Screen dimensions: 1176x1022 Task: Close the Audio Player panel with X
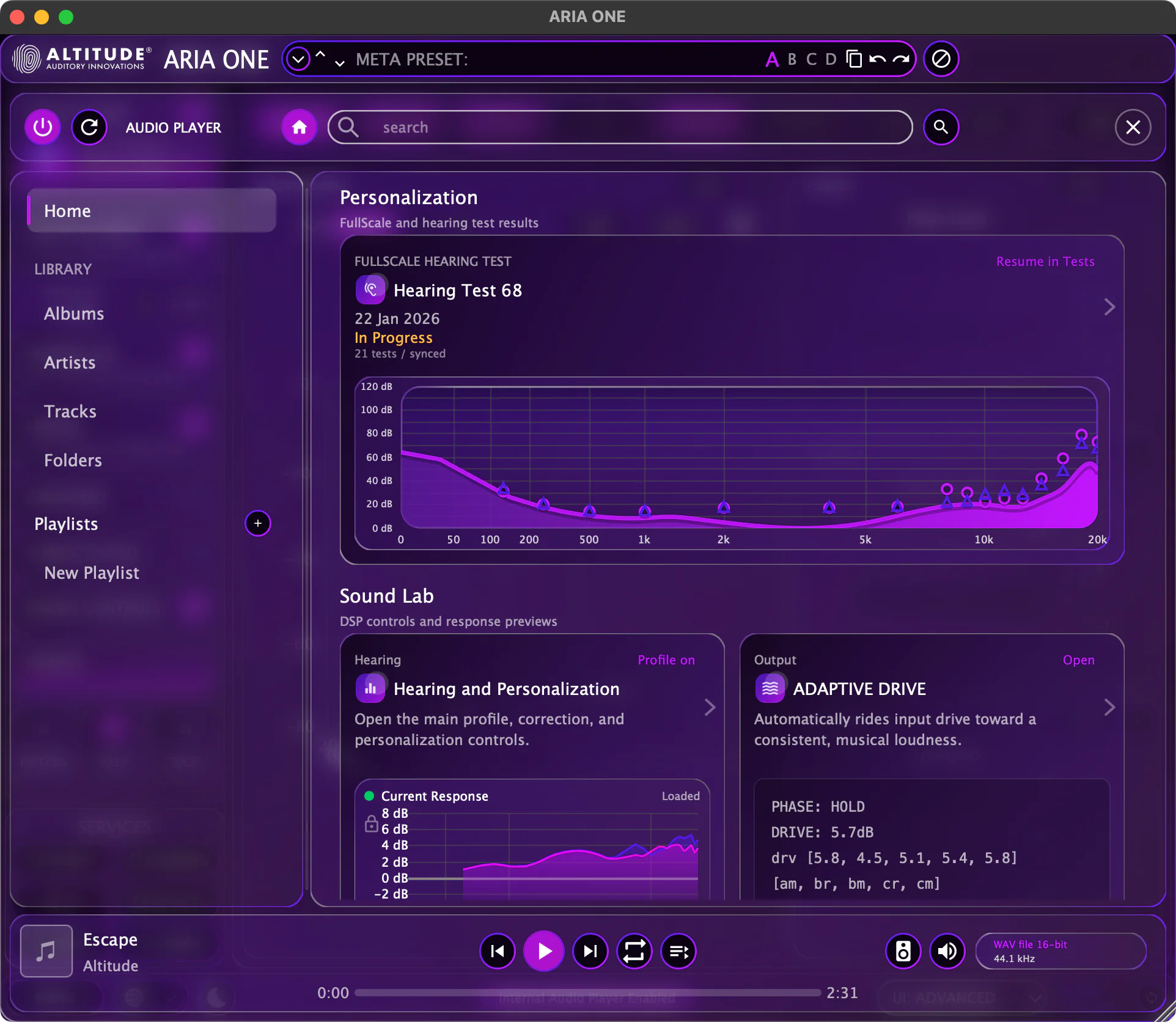[x=1133, y=127]
